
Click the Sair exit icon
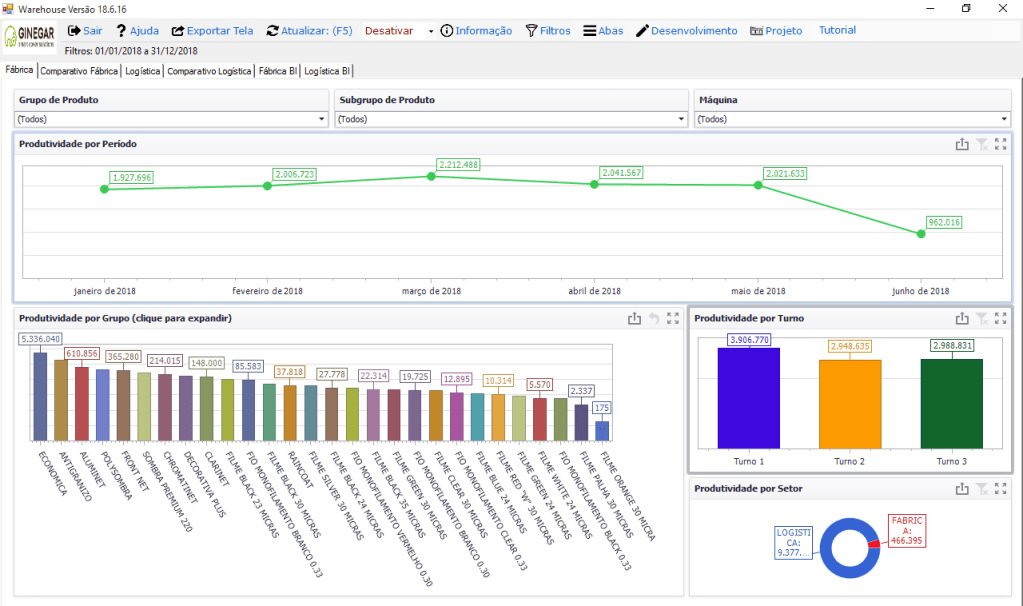(74, 31)
